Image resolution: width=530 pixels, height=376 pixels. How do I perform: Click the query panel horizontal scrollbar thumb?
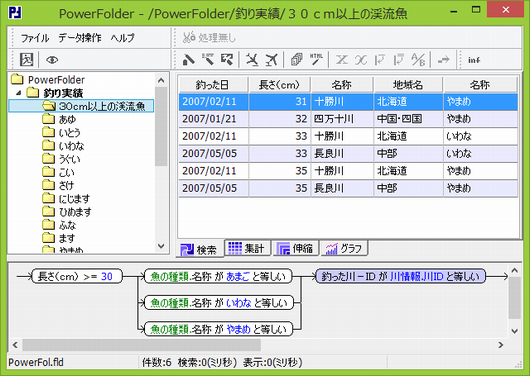[142, 345]
